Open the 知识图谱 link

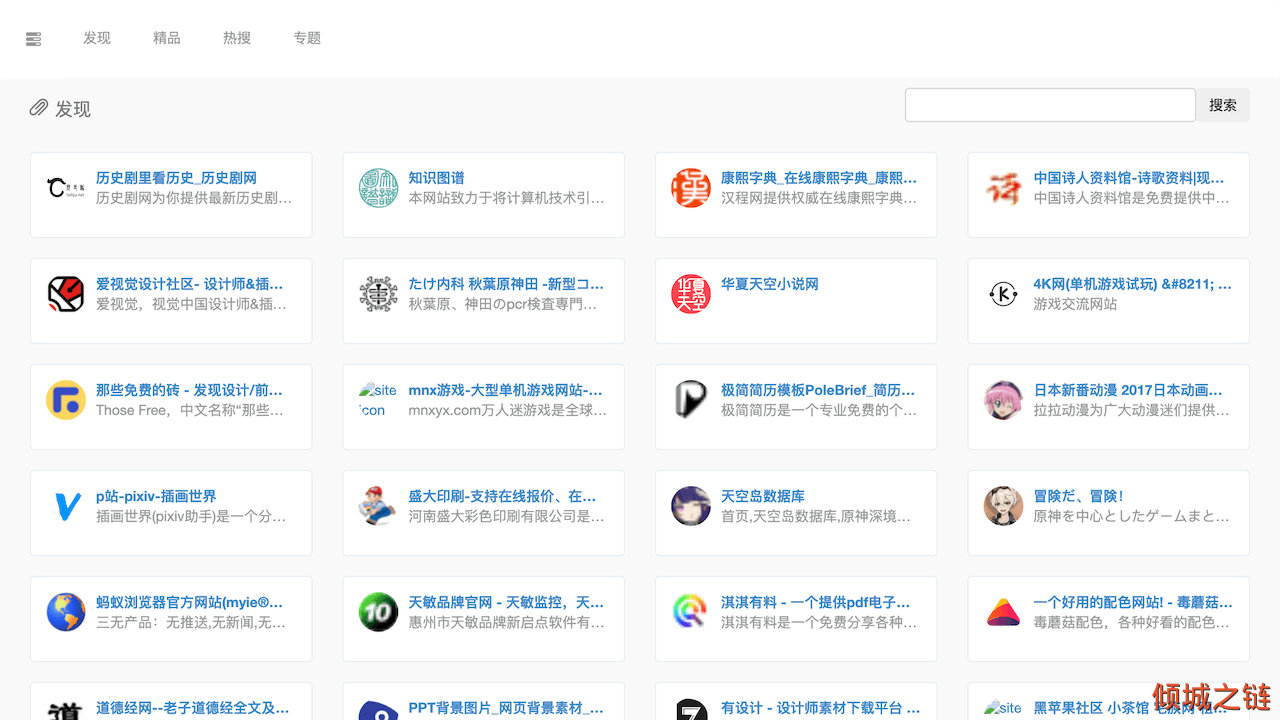[x=437, y=178]
